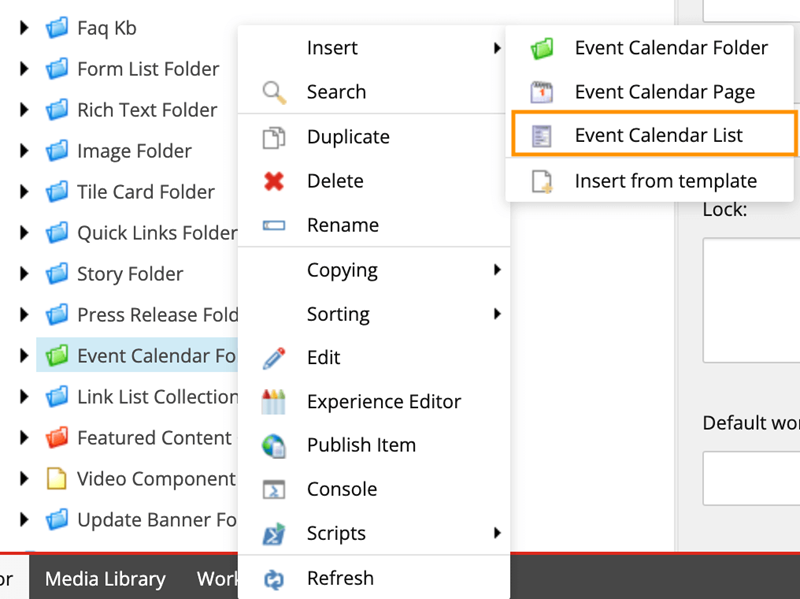Click the Event Calendar Page icon
Image resolution: width=800 pixels, height=599 pixels.
(x=541, y=92)
